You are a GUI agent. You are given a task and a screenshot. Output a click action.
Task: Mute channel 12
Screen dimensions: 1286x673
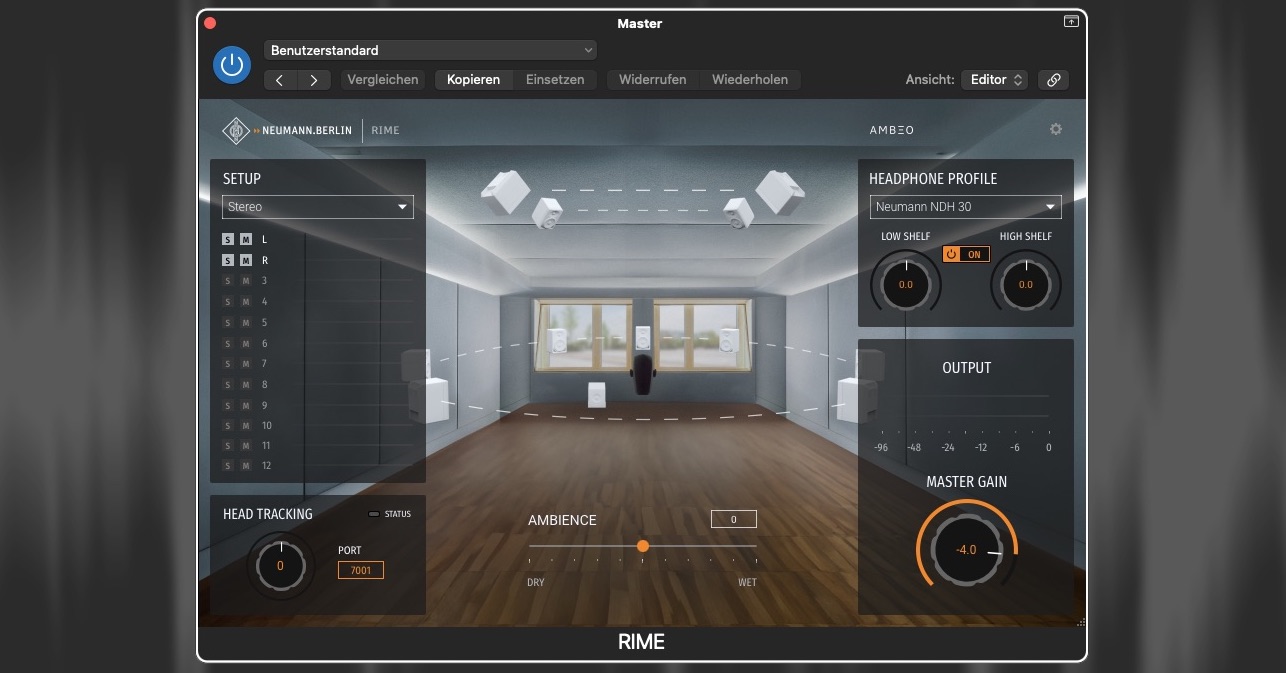246,466
